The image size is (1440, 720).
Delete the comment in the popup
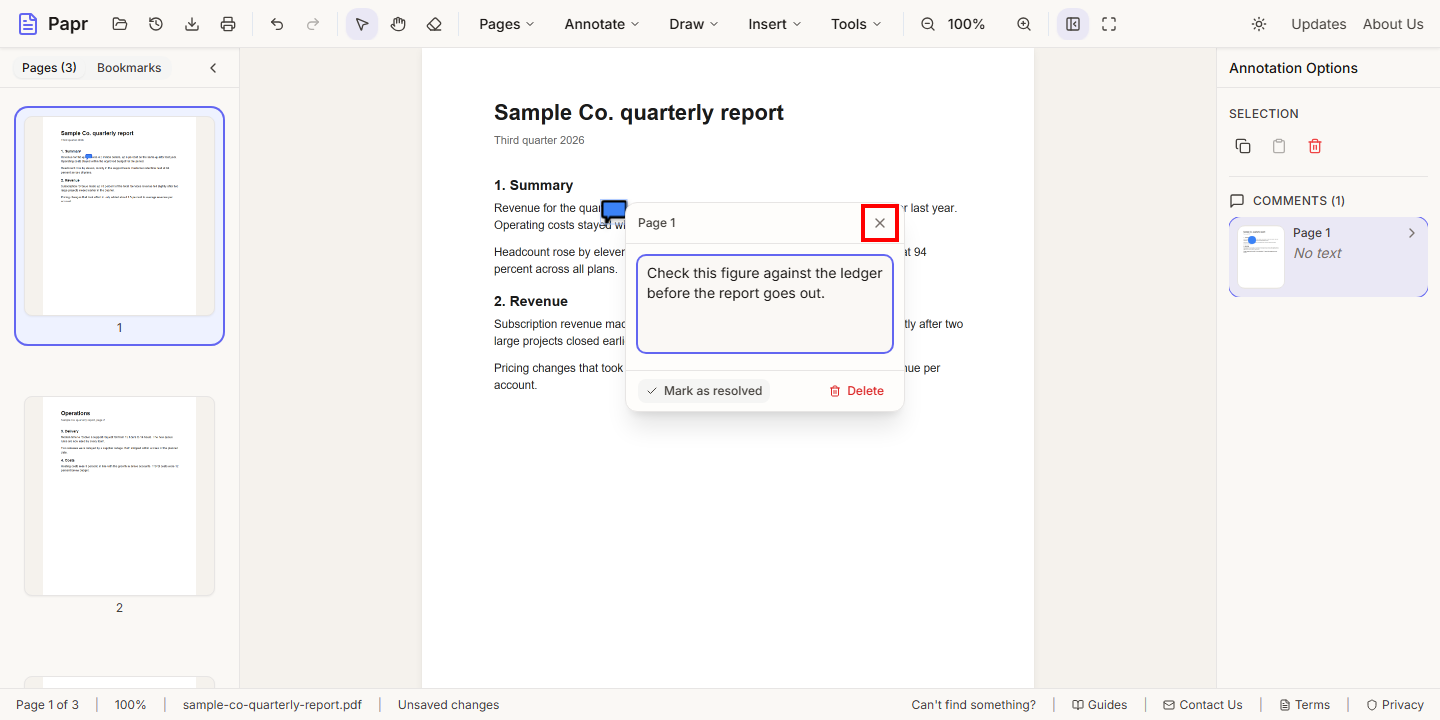[857, 391]
